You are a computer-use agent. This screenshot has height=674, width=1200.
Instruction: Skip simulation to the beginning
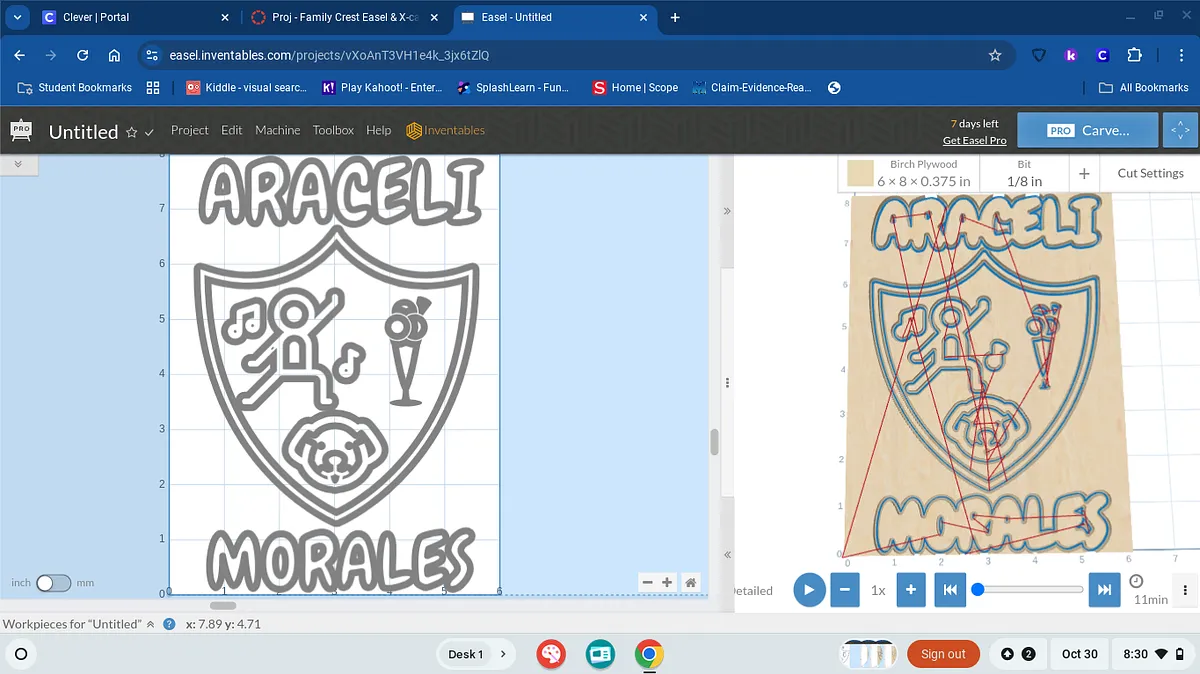pos(950,590)
